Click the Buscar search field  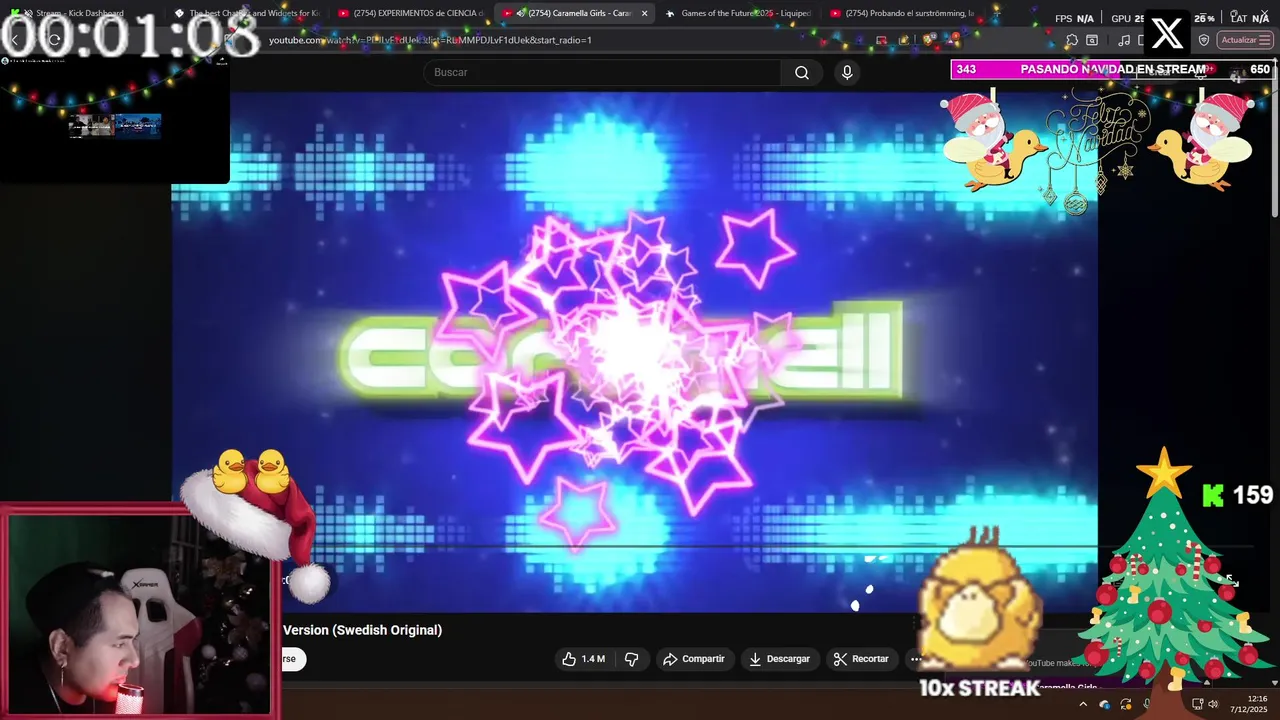click(x=603, y=72)
